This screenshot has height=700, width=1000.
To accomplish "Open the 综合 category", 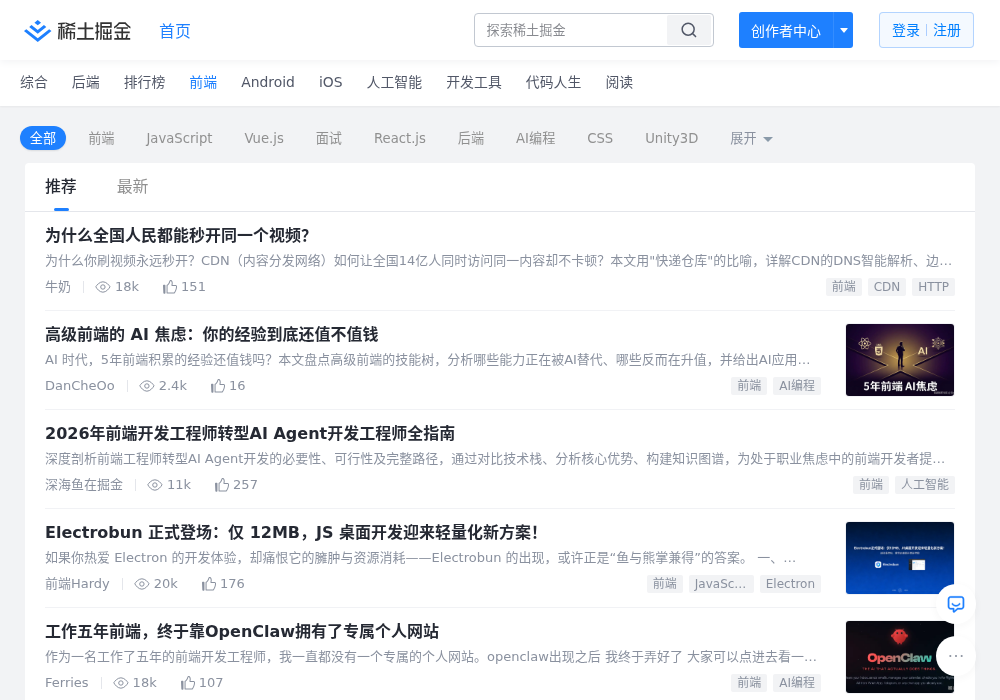I will point(34,82).
